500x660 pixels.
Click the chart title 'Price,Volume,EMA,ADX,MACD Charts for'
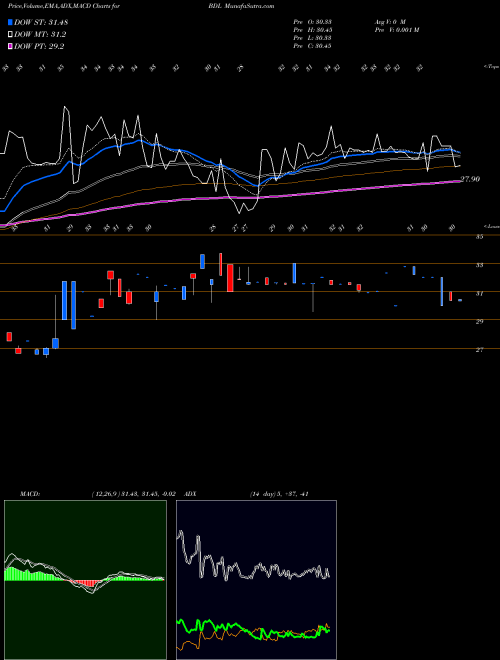[x=64, y=6]
